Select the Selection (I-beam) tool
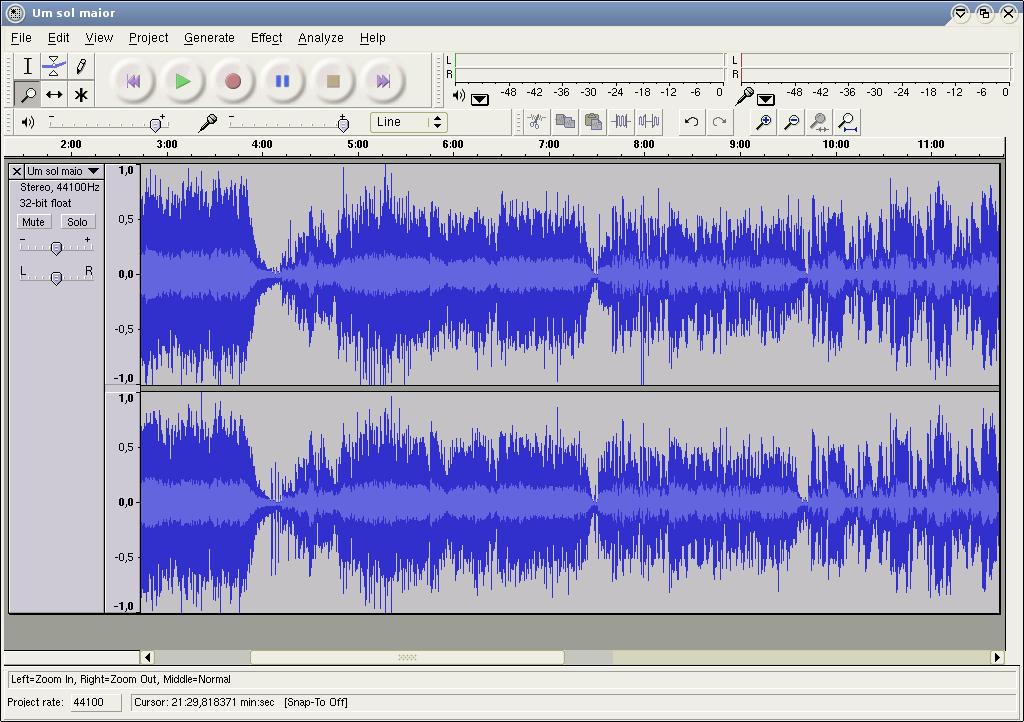Viewport: 1024px width, 722px height. [27, 66]
